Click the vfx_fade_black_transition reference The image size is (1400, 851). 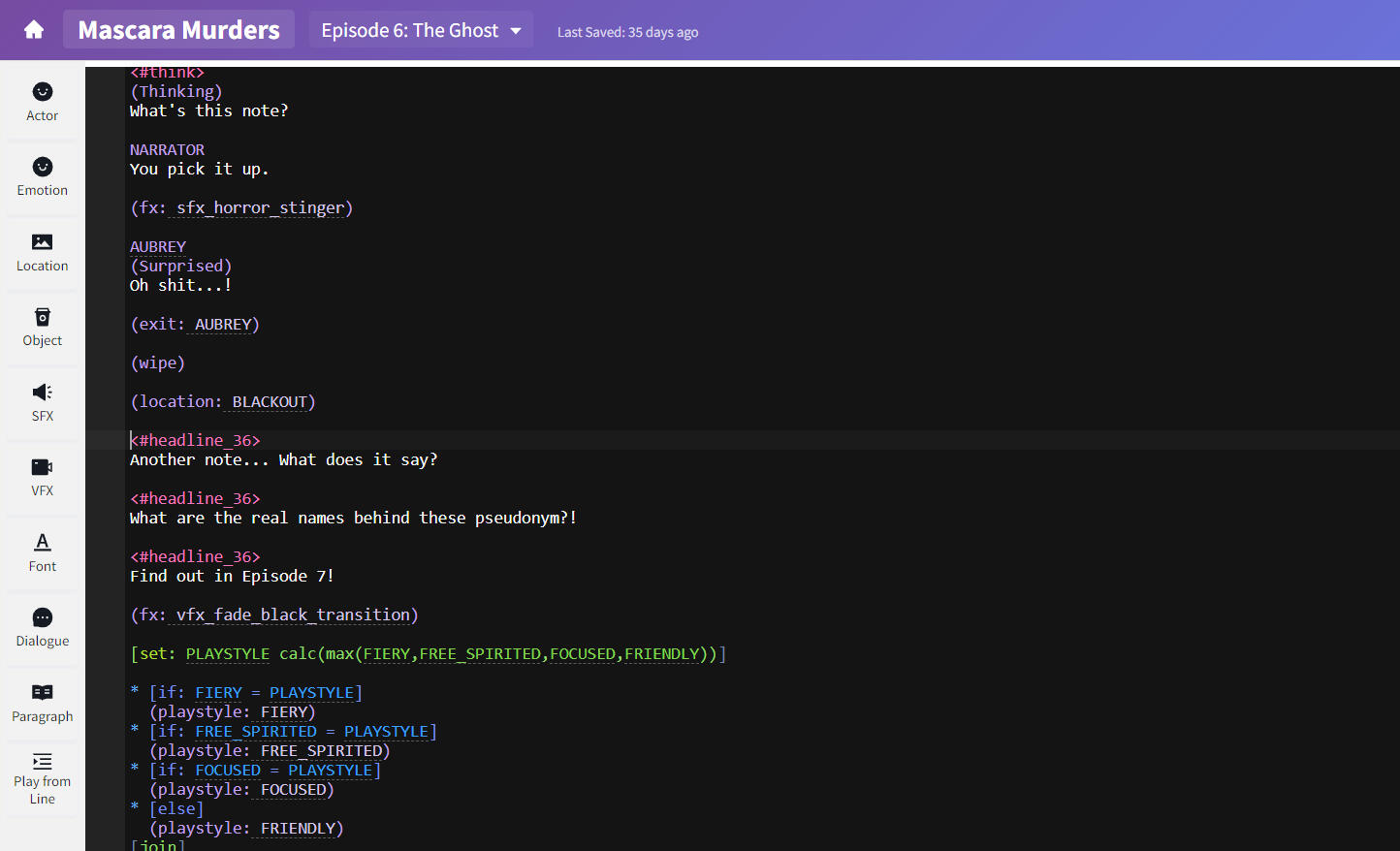tap(293, 615)
